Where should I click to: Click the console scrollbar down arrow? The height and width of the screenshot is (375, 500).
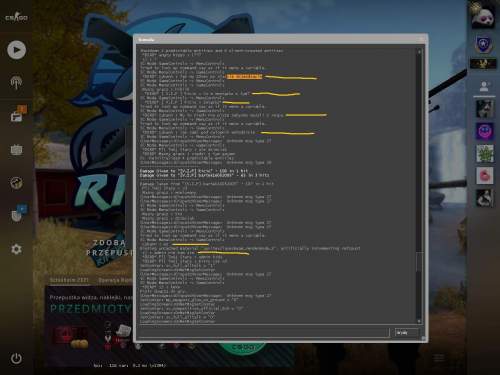419,321
